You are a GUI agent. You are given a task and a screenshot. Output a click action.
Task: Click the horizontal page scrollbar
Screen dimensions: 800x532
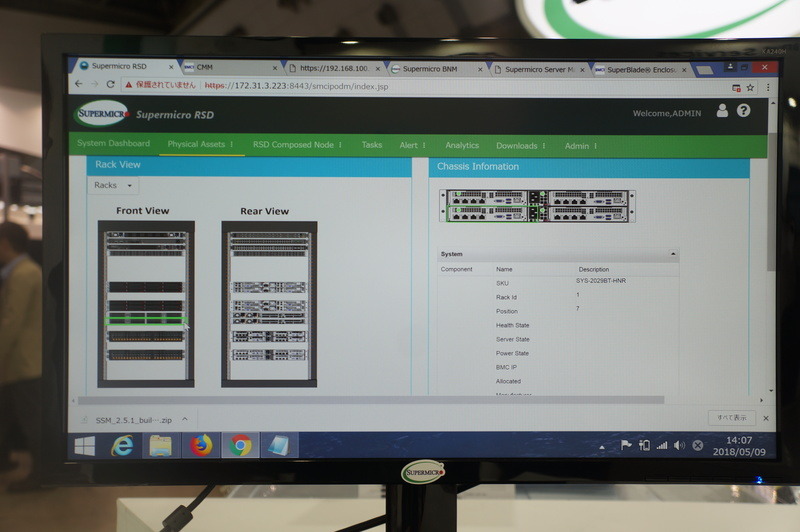pos(371,400)
